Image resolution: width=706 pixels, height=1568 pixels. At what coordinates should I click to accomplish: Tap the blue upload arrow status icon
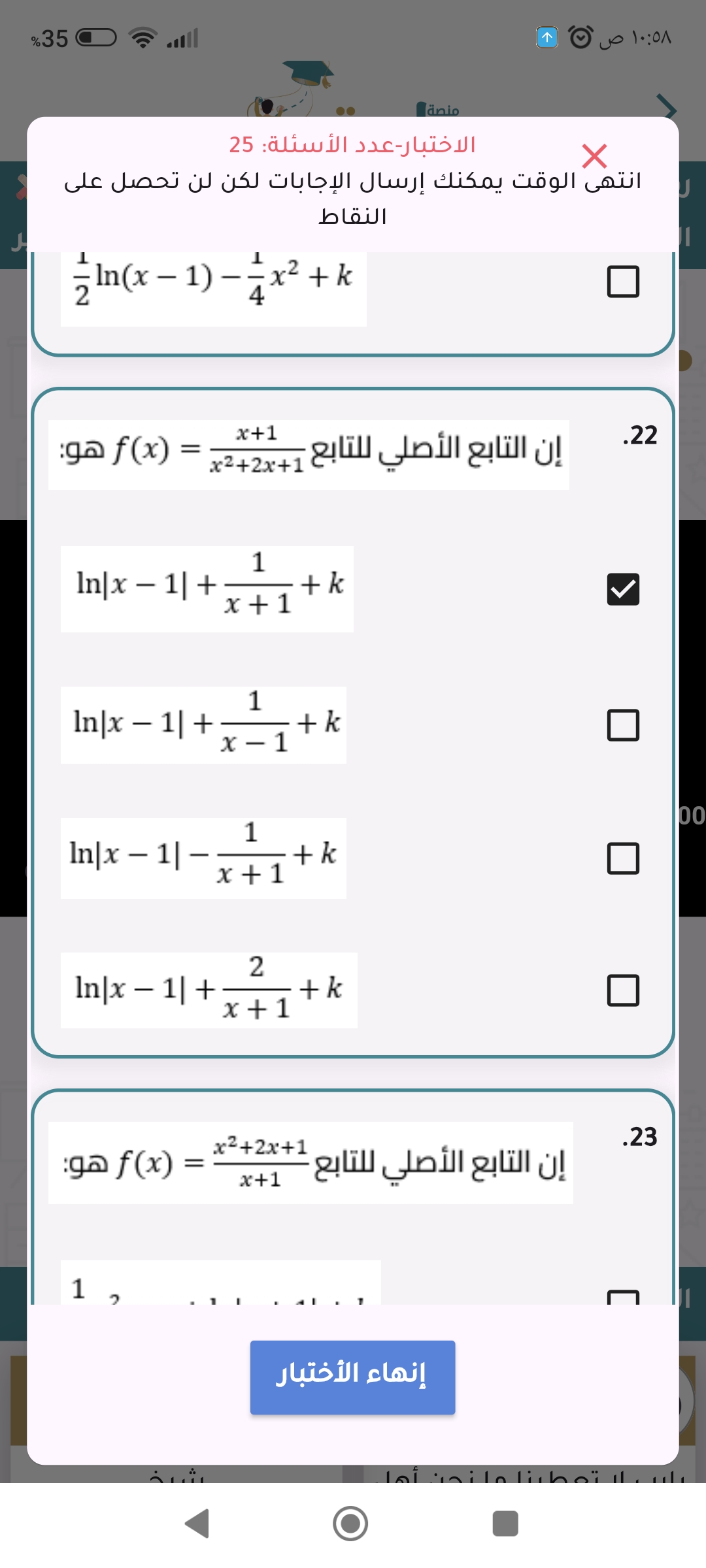point(547,37)
